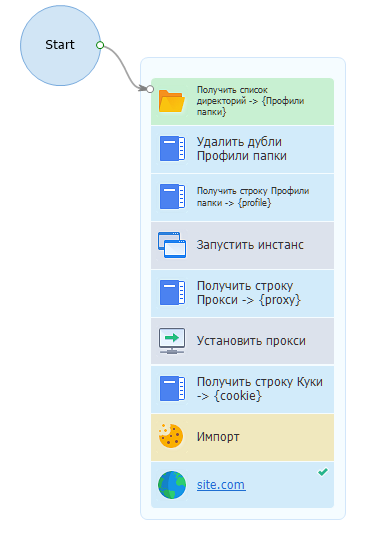Click the globe icon for site.com
The width and height of the screenshot is (372, 544).
(172, 485)
